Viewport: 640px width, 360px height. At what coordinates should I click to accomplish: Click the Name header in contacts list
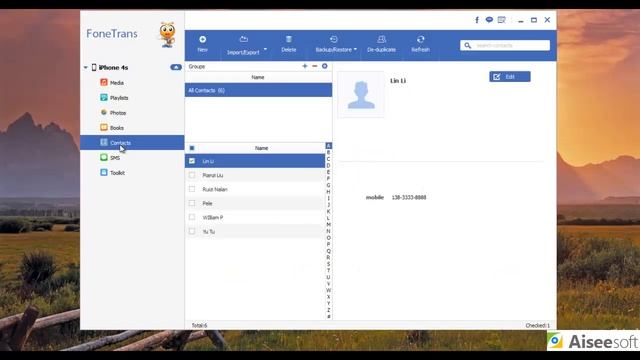261,148
